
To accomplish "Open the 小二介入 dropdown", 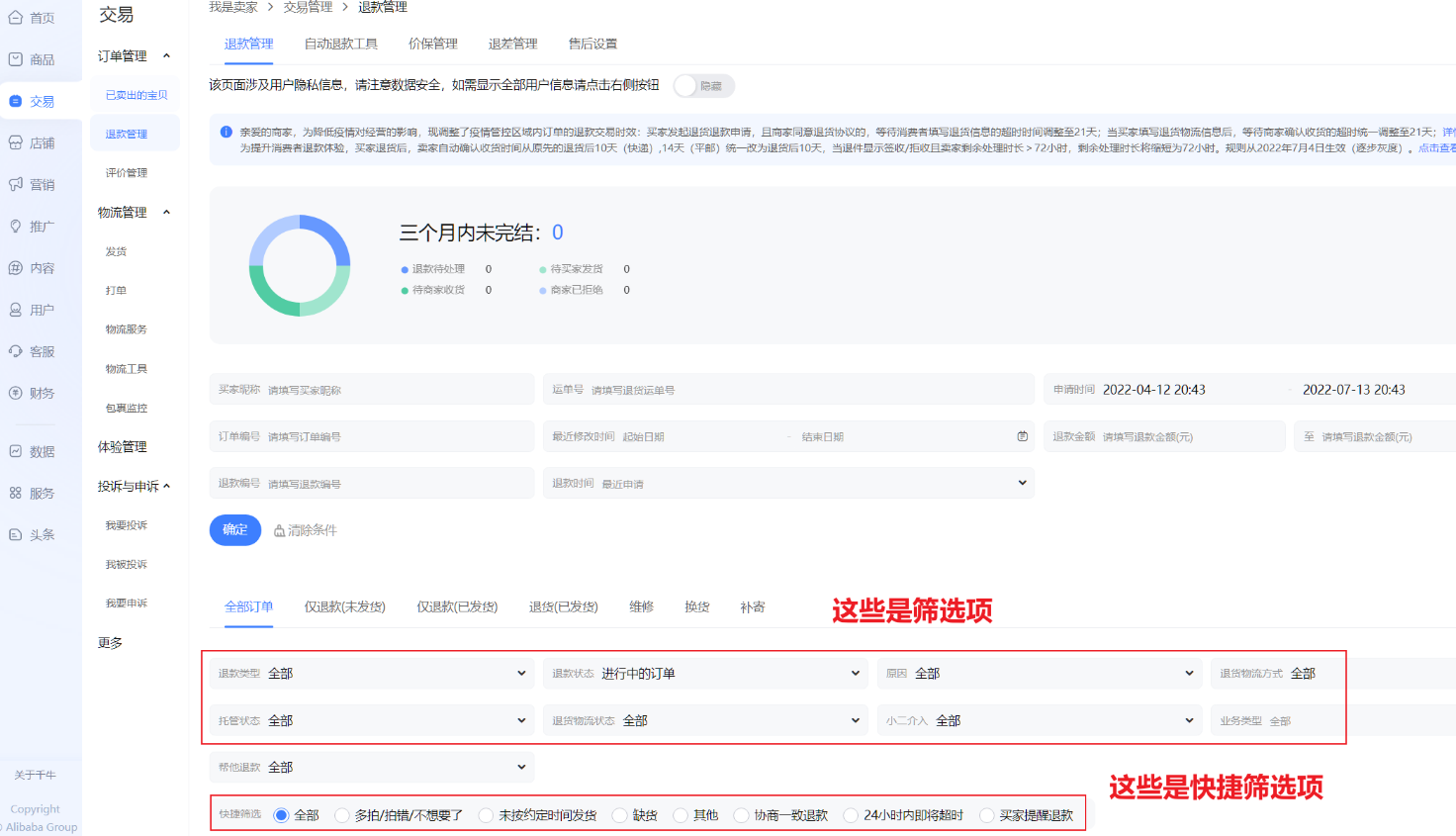I will tap(1040, 720).
